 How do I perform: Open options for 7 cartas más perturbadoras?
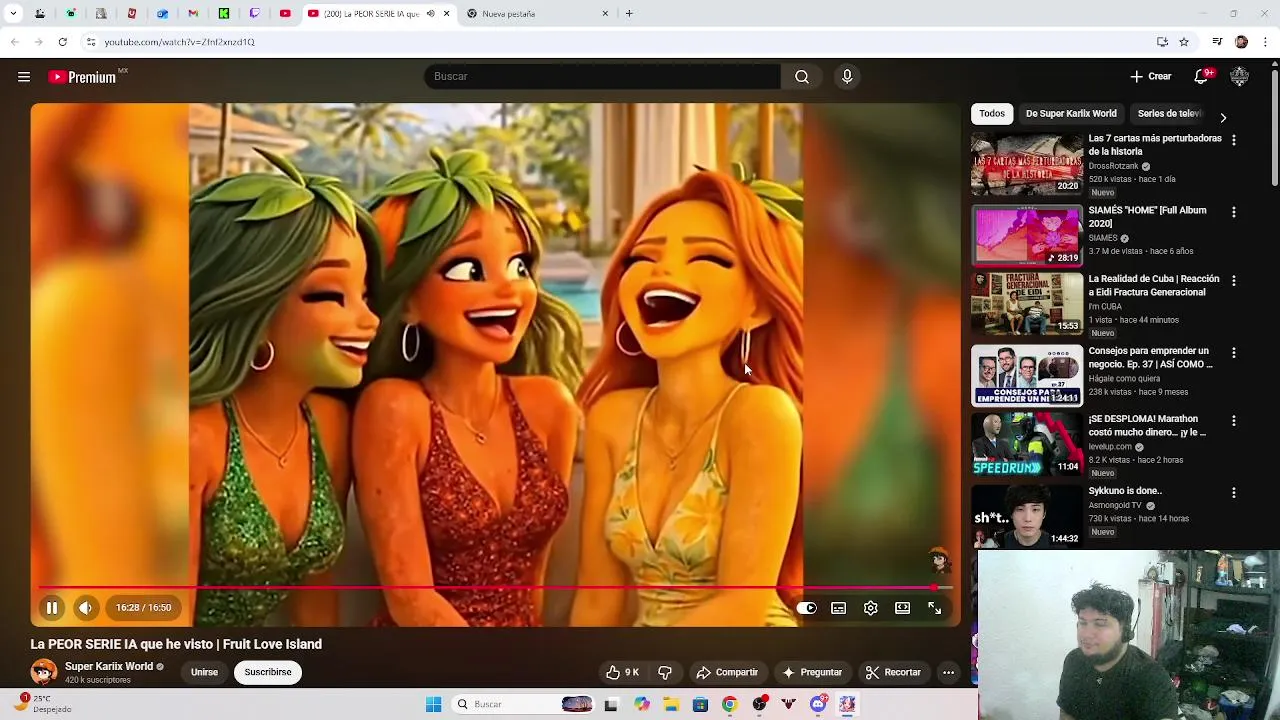pos(1233,141)
